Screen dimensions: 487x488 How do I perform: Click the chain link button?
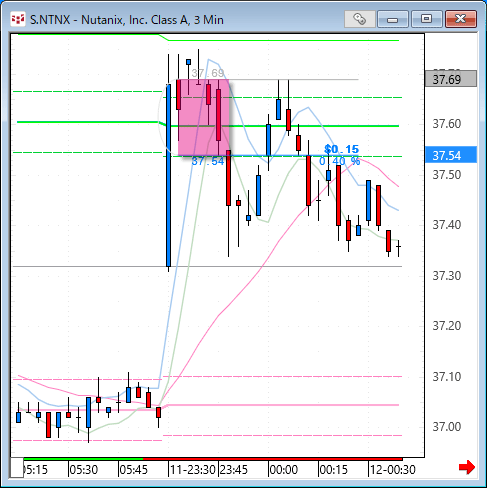pyautogui.click(x=359, y=19)
